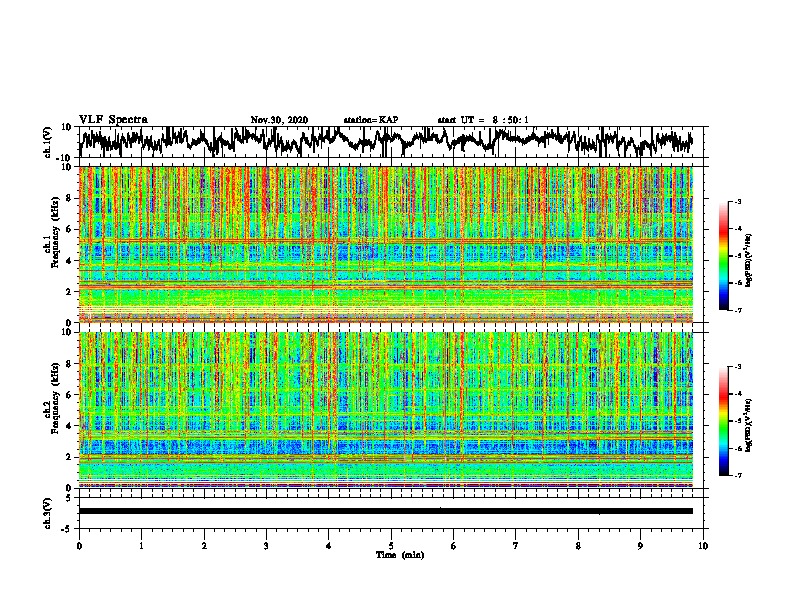Image resolution: width=792 pixels, height=612 pixels.
Task: Click the time axis end label "10"
Action: pos(703,546)
